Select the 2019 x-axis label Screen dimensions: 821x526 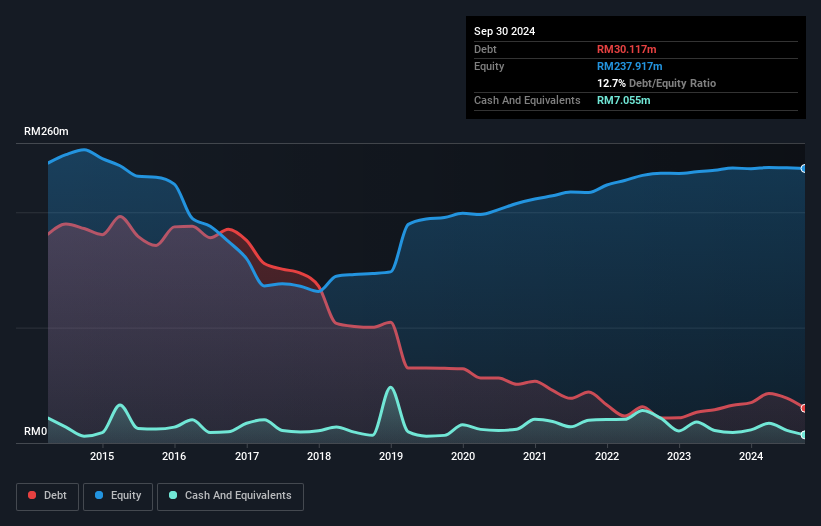(x=391, y=456)
